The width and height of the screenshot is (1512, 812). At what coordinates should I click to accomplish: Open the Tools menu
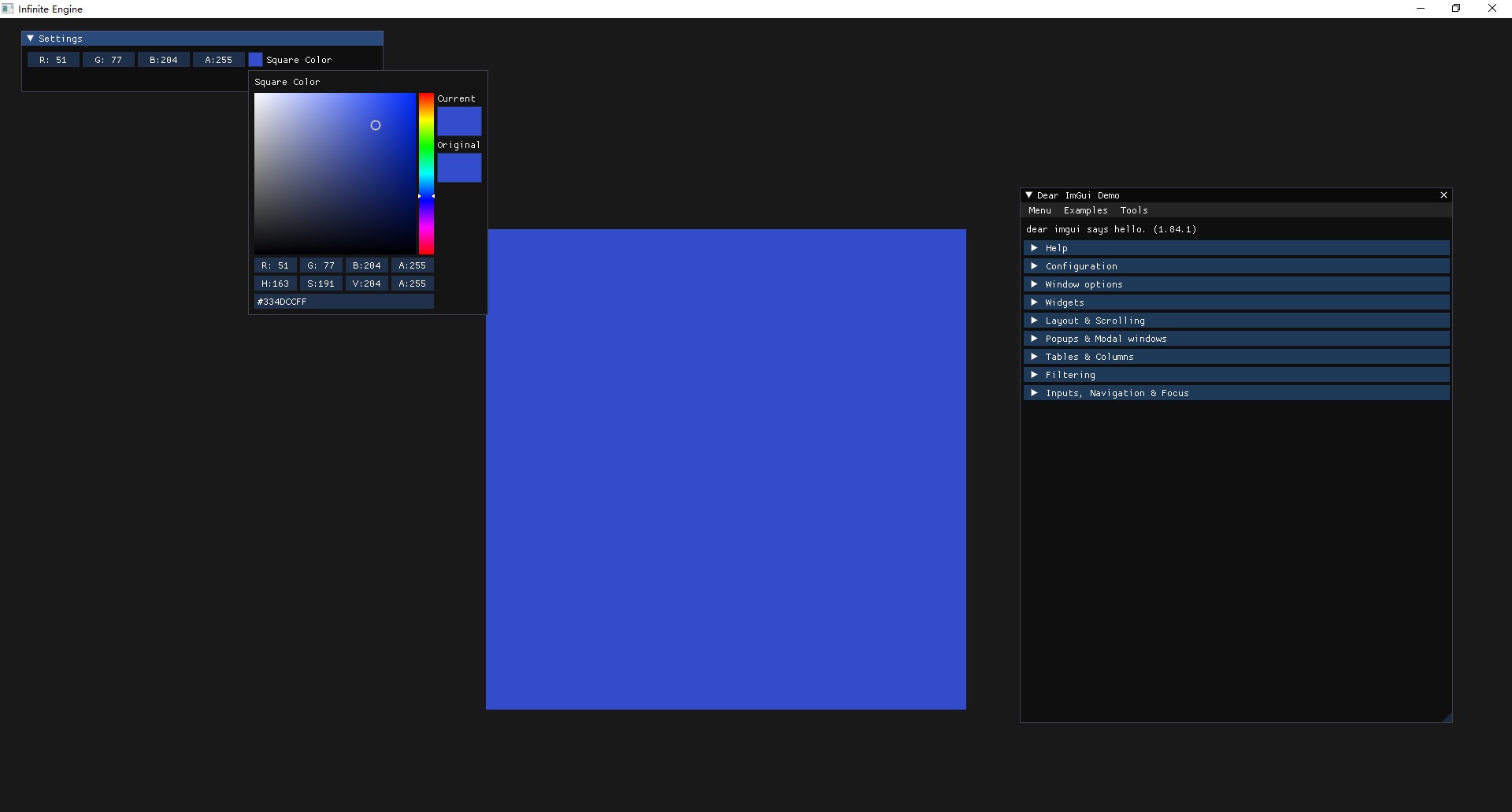click(x=1134, y=210)
